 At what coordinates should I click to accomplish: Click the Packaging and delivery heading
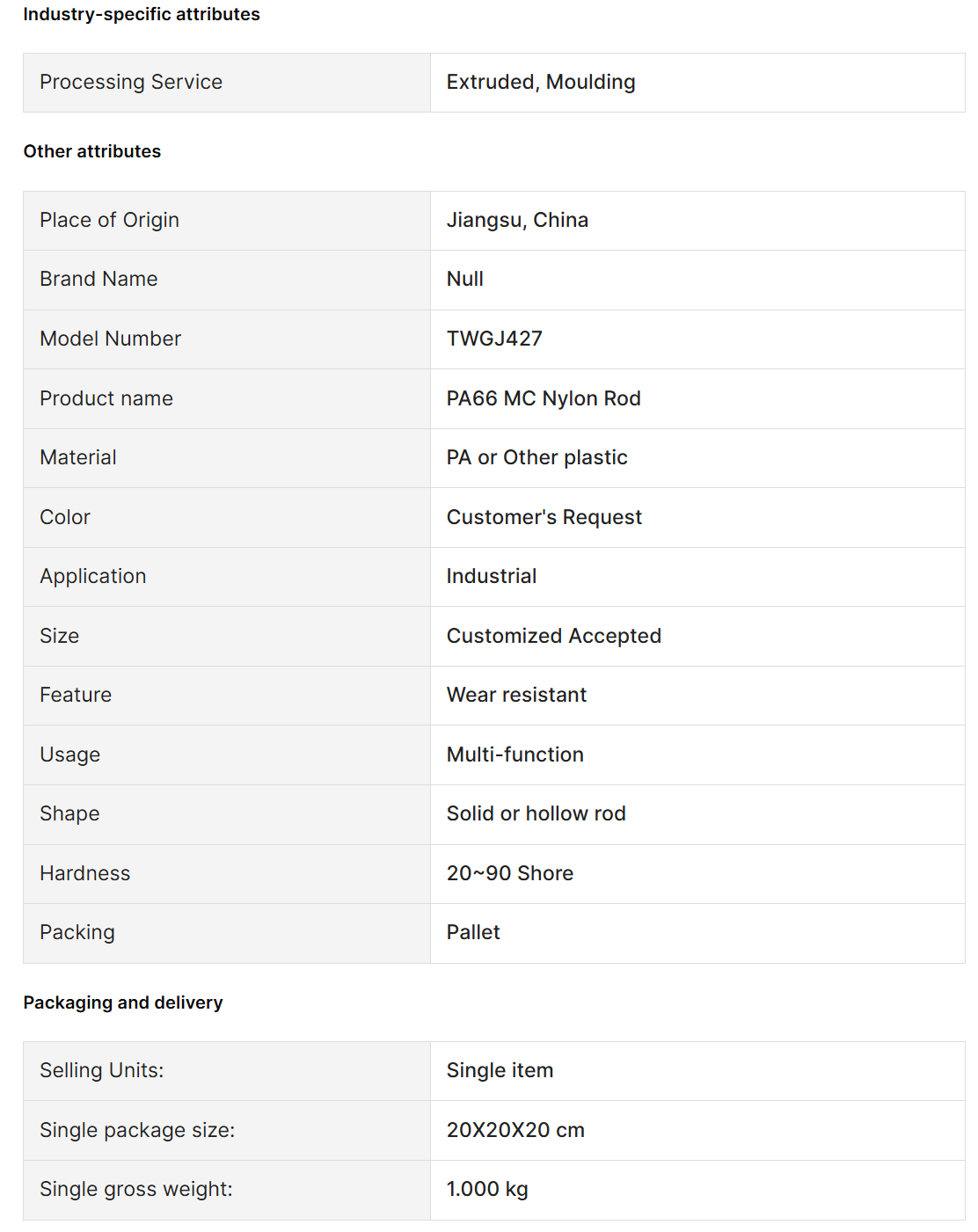point(123,1002)
